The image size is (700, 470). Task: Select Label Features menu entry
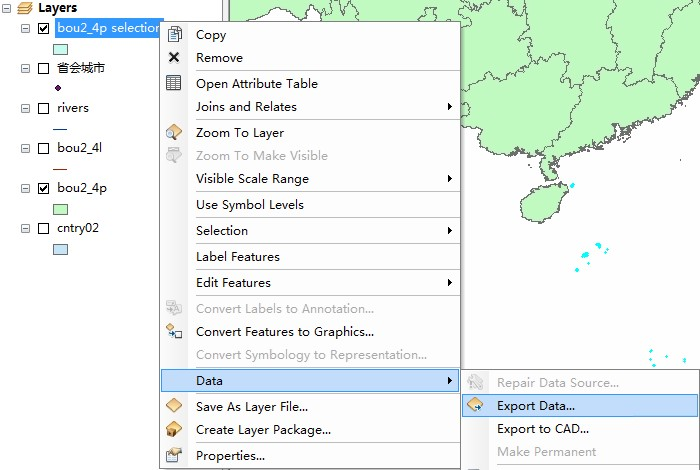click(238, 257)
